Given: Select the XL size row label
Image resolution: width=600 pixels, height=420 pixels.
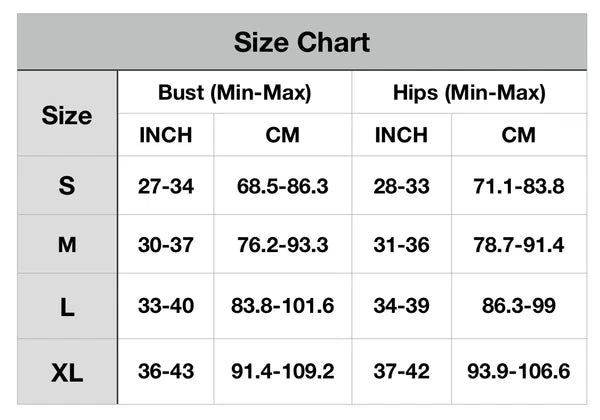Looking at the screenshot, I should 67,372.
